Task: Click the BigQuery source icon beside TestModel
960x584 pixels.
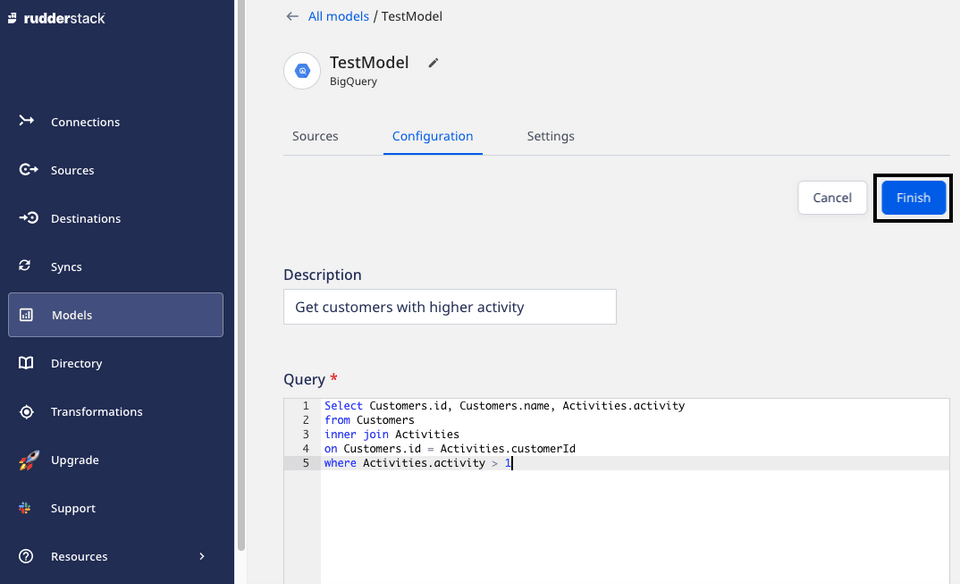Action: [302, 71]
